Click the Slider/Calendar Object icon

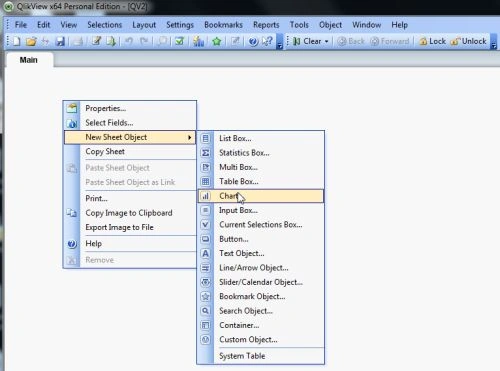pos(206,282)
